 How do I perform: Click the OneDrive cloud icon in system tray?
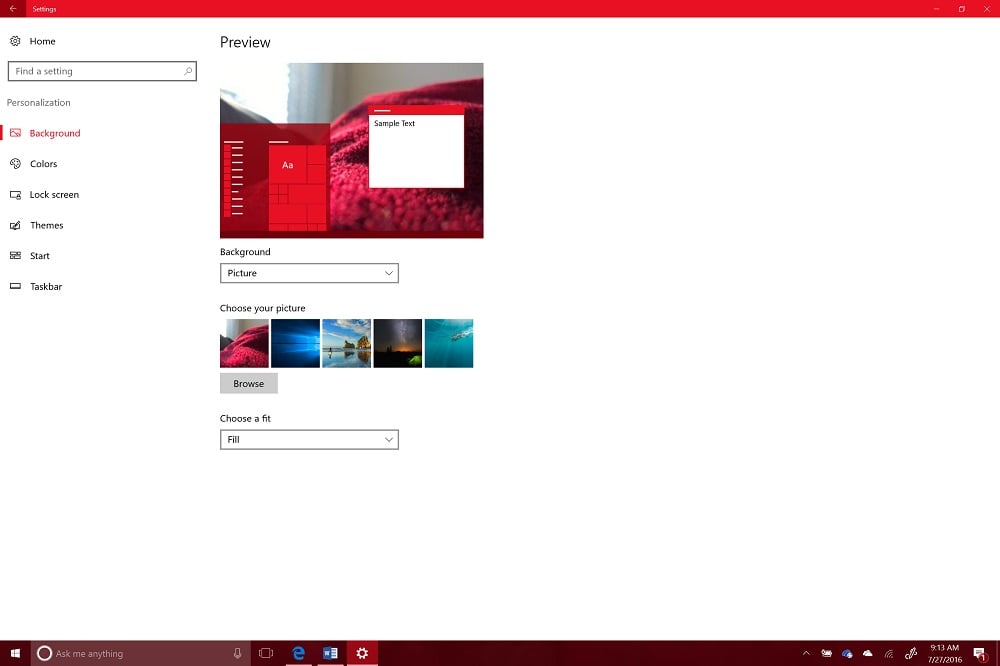[849, 652]
